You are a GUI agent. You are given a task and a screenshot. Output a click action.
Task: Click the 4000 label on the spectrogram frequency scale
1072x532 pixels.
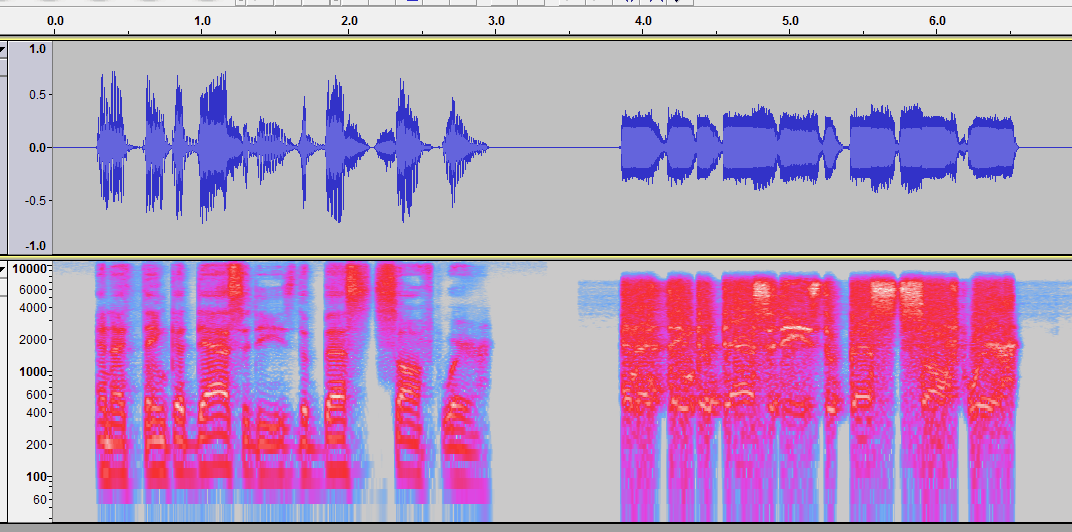(34, 308)
